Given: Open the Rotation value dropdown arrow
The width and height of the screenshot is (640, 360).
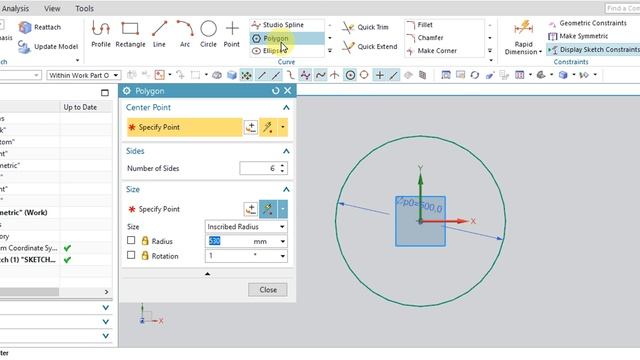Looking at the screenshot, I should point(282,256).
